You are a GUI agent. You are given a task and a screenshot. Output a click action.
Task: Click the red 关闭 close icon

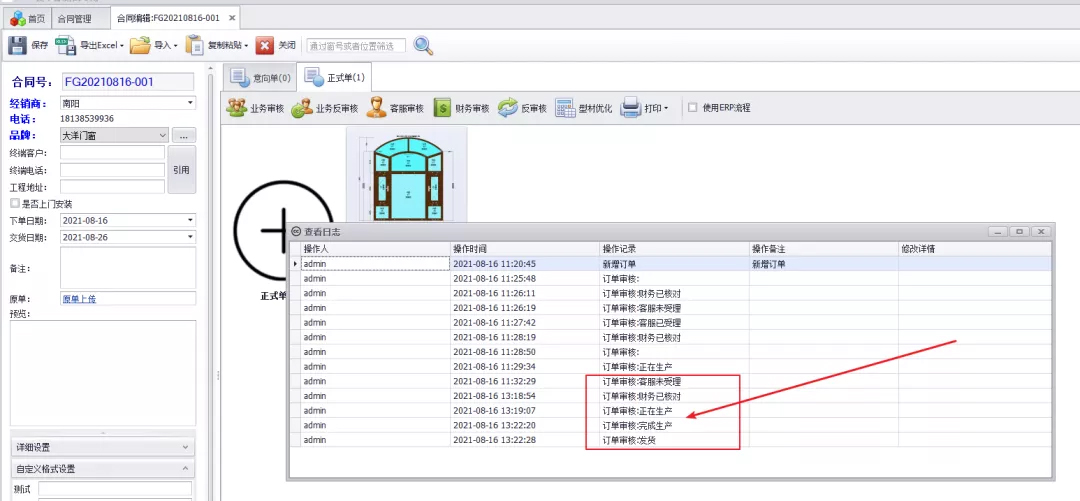264,45
